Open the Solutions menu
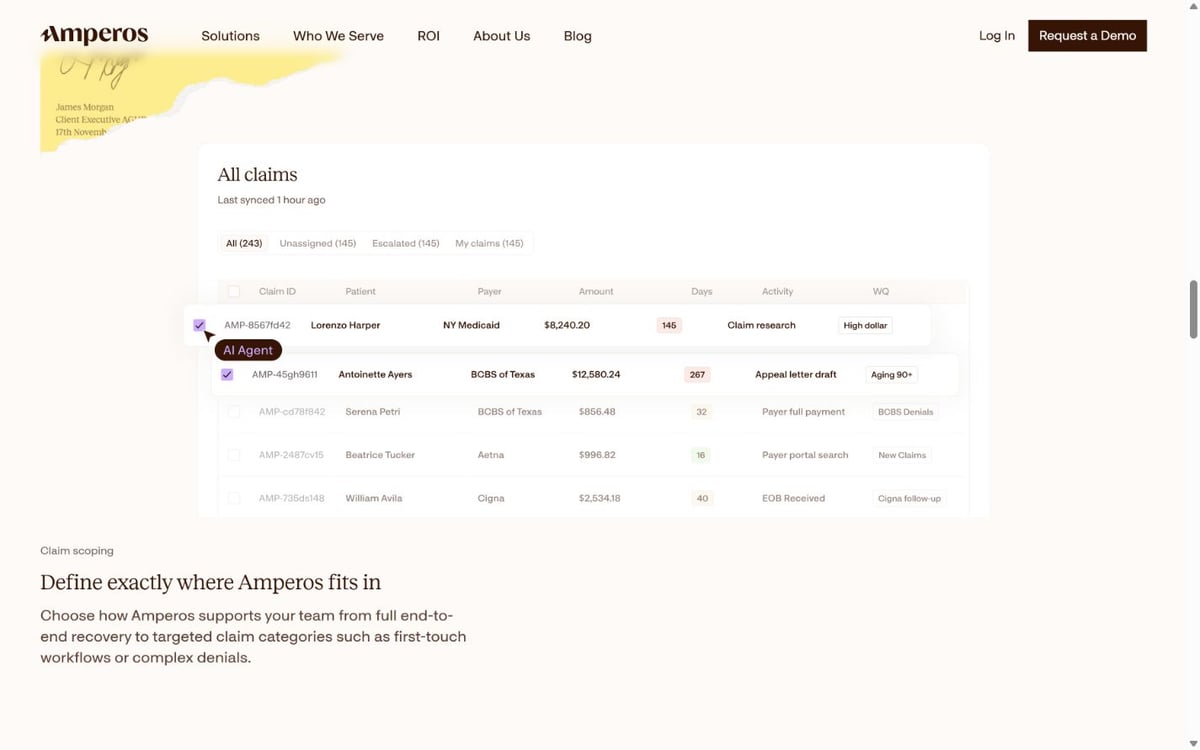Image resolution: width=1200 pixels, height=750 pixels. [230, 36]
